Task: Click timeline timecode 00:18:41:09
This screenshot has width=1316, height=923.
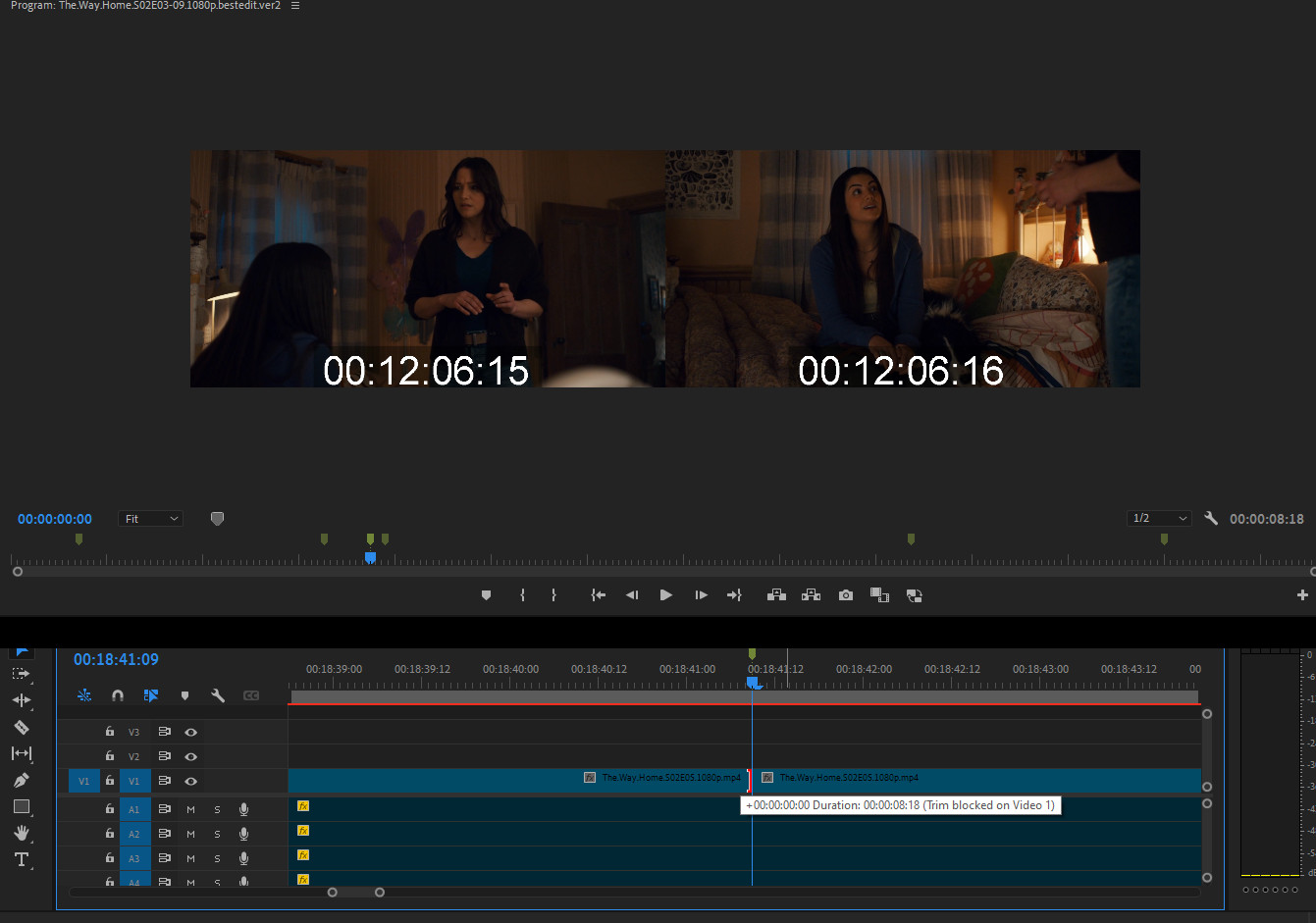Action: 116,659
